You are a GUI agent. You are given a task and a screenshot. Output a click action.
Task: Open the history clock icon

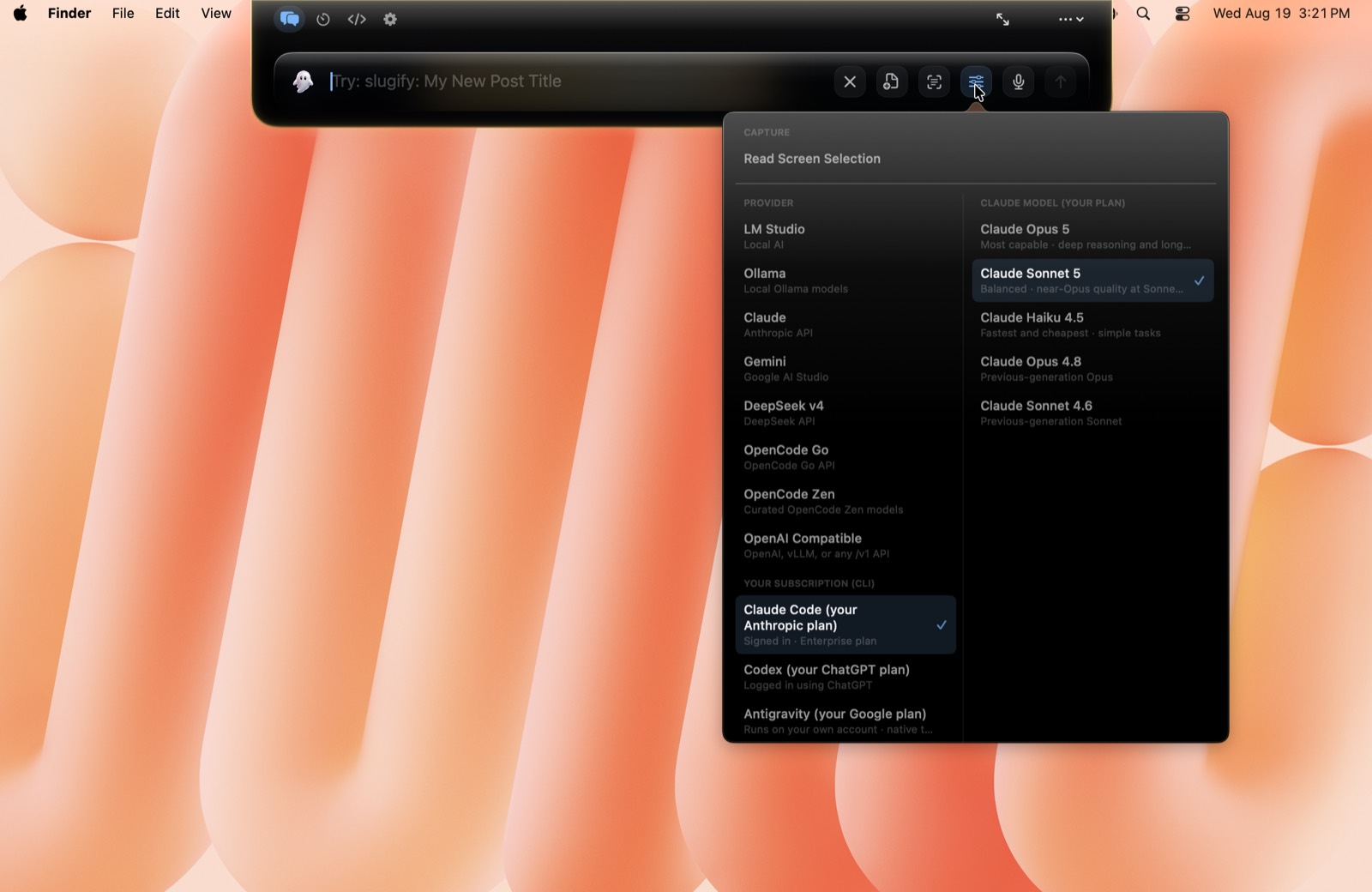pyautogui.click(x=323, y=19)
